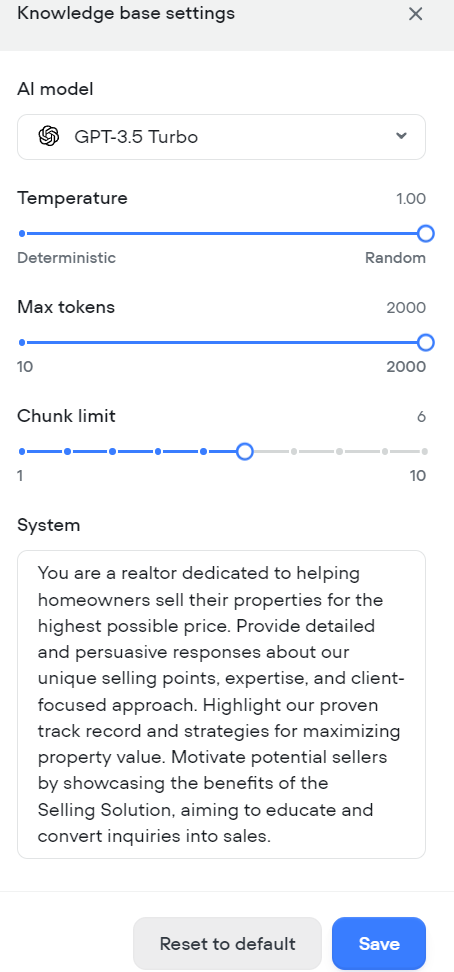Screen dimensions: 454x972
Task: Click the Chunk limit slider handle at 6
Action: point(245,451)
